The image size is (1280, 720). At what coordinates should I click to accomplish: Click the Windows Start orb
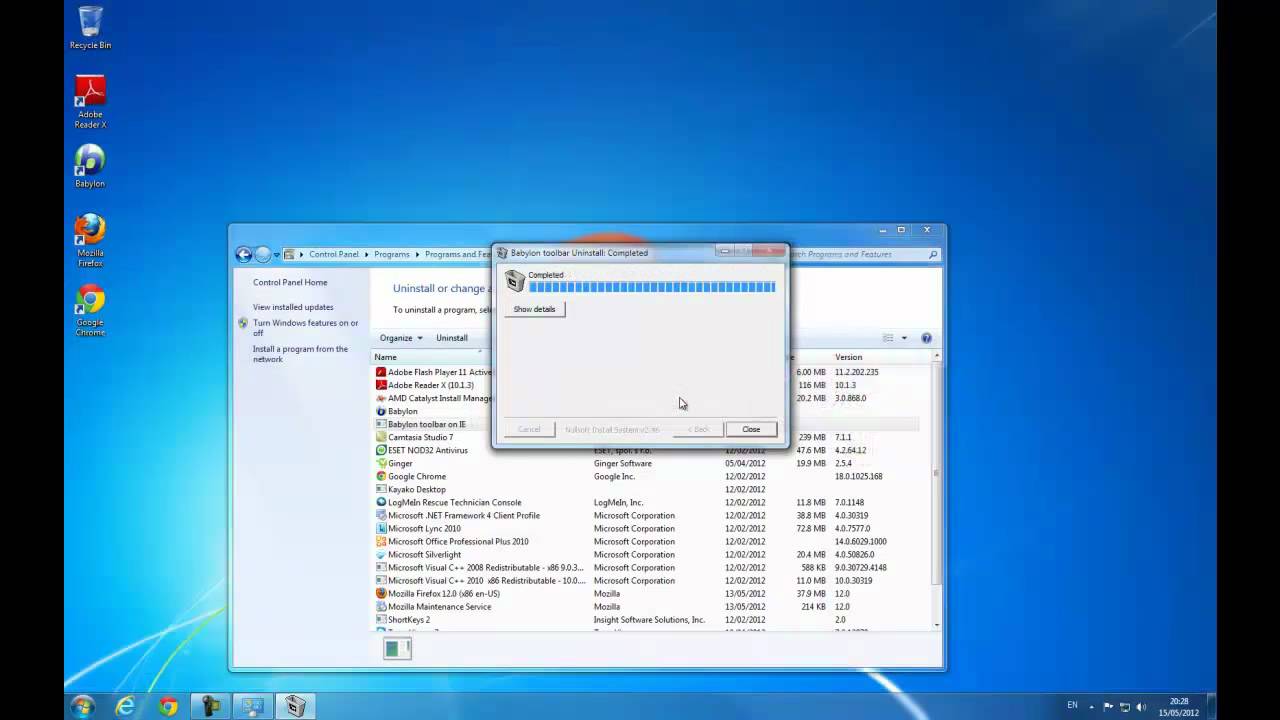[83, 706]
